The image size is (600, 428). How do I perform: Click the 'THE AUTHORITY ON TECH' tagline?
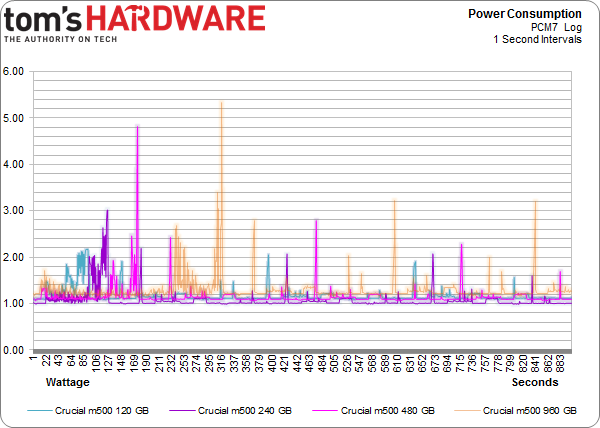coord(60,39)
